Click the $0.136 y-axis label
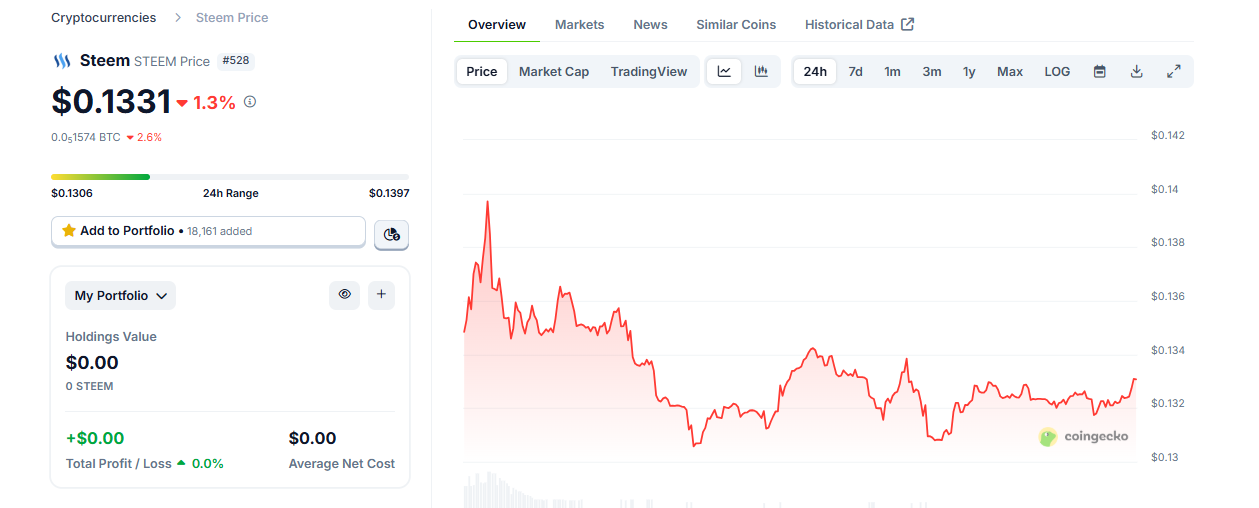 point(1168,296)
